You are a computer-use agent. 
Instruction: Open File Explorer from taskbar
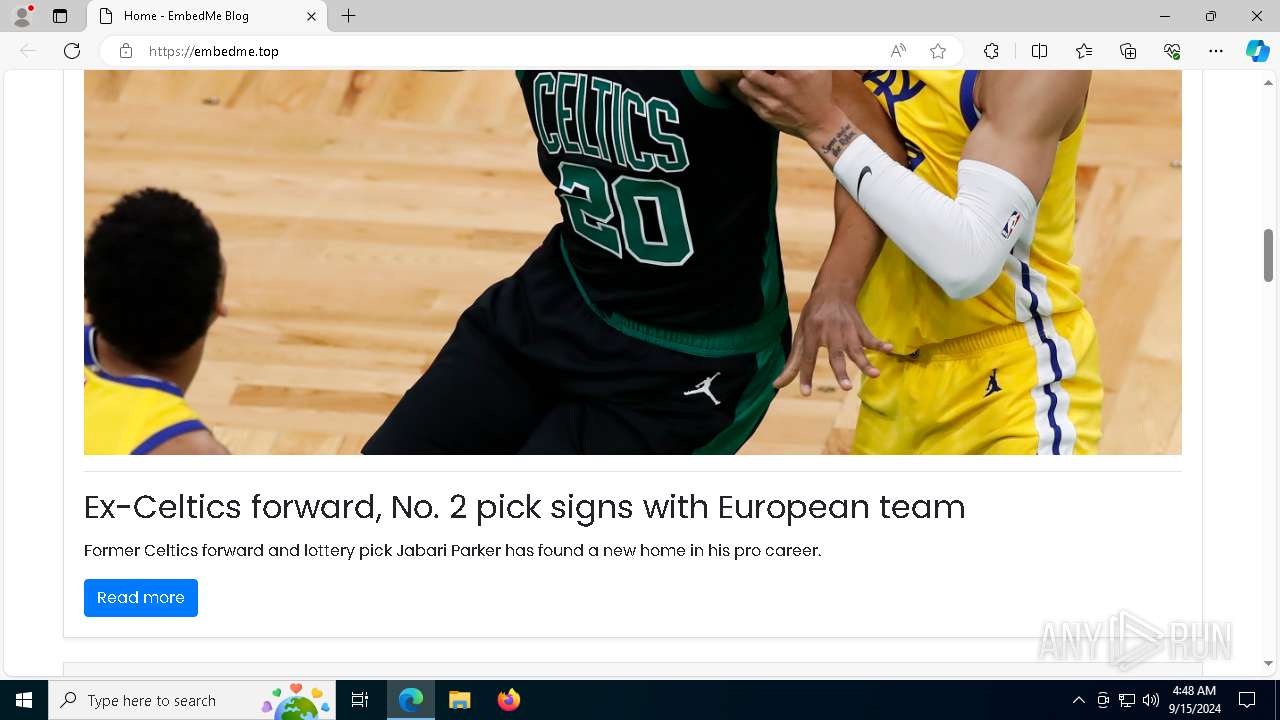click(x=459, y=700)
